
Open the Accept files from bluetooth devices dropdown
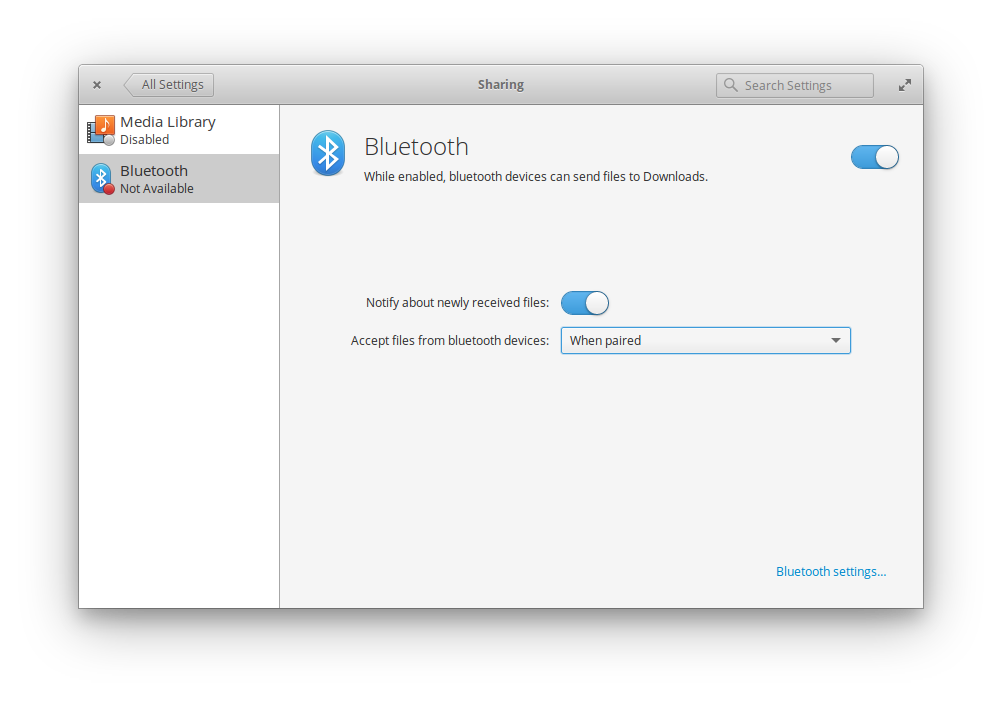point(705,341)
